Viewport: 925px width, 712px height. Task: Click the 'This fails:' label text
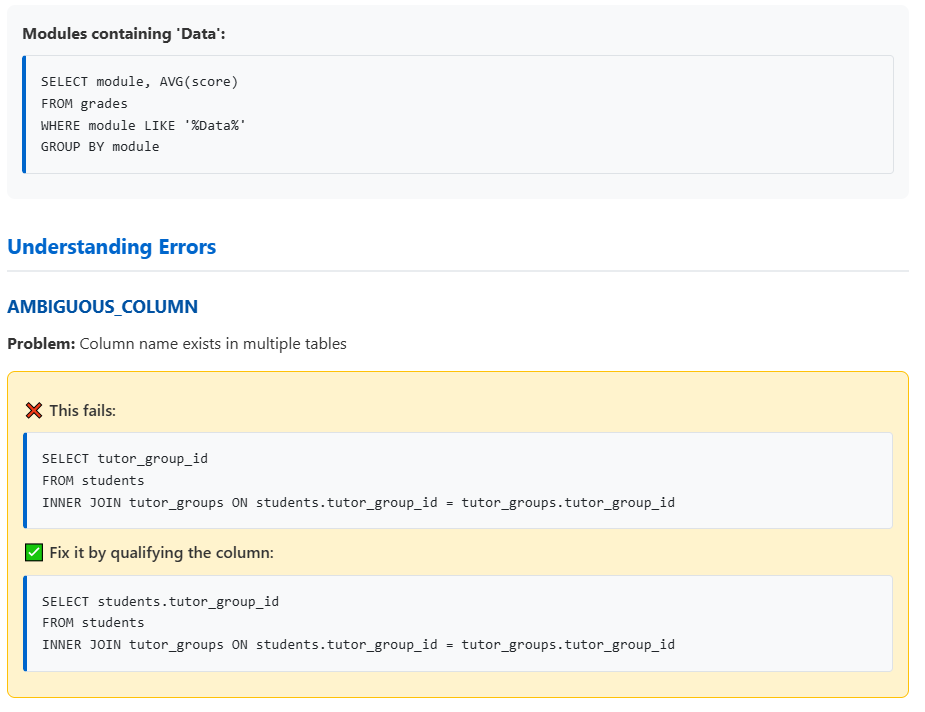point(83,411)
